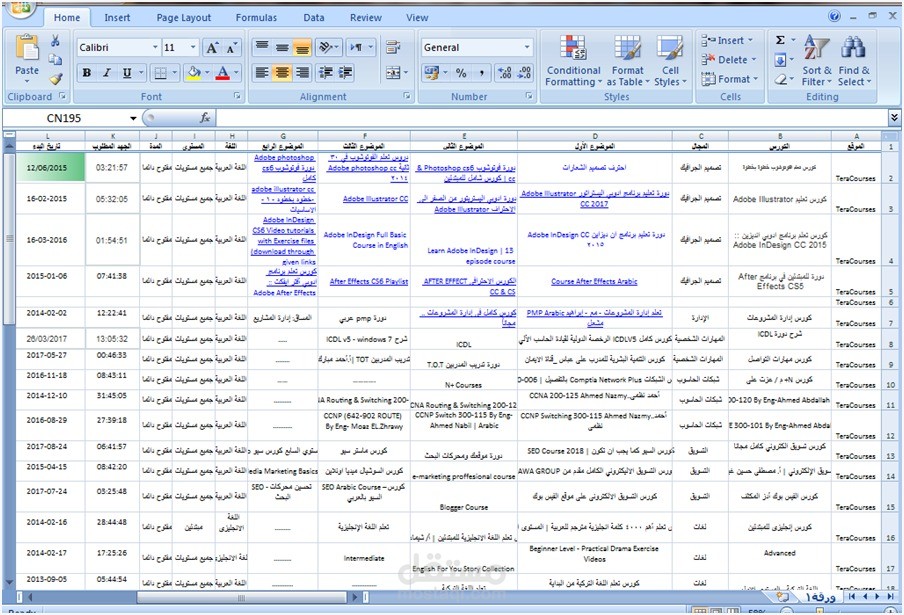Apply the Accounting Number Format icon
The height and width of the screenshot is (615, 904).
[x=431, y=73]
